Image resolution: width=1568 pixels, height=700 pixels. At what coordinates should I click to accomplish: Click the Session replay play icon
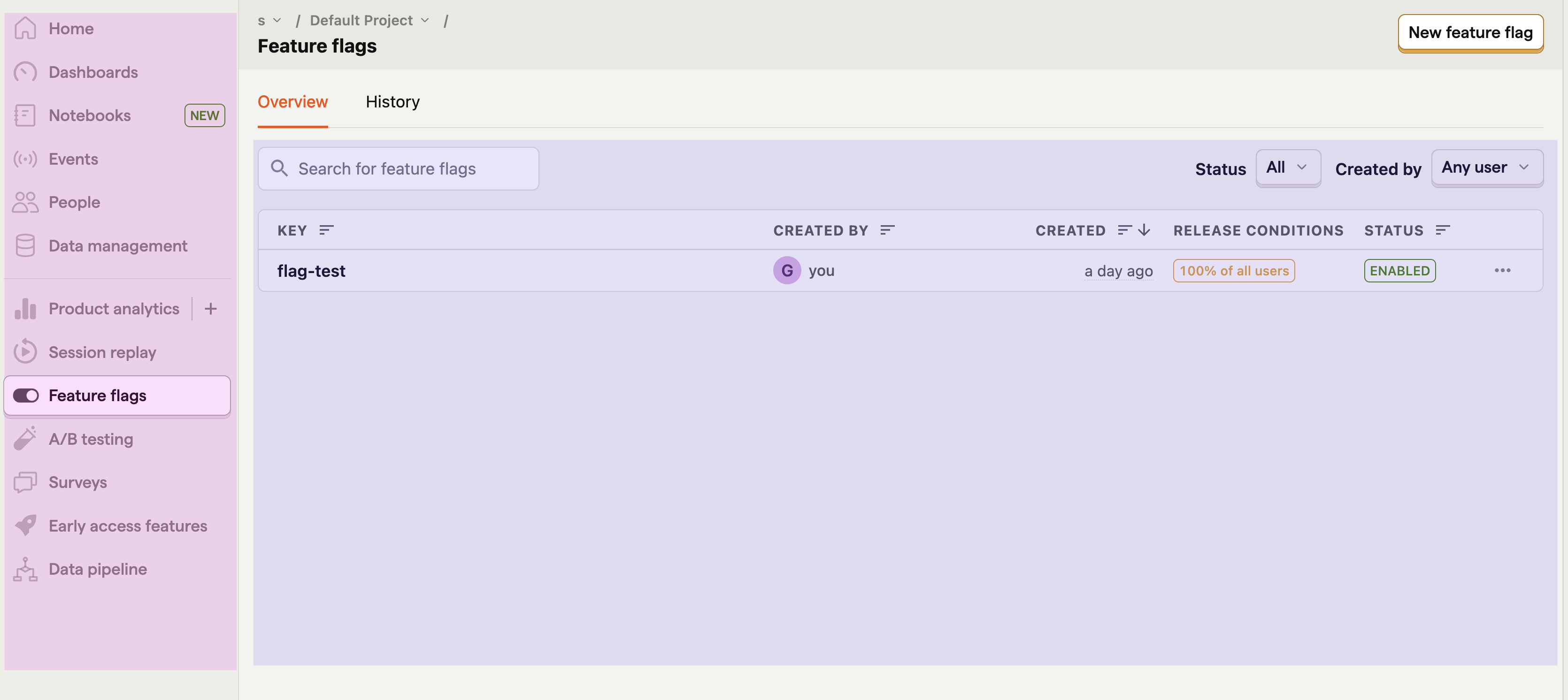coord(25,352)
